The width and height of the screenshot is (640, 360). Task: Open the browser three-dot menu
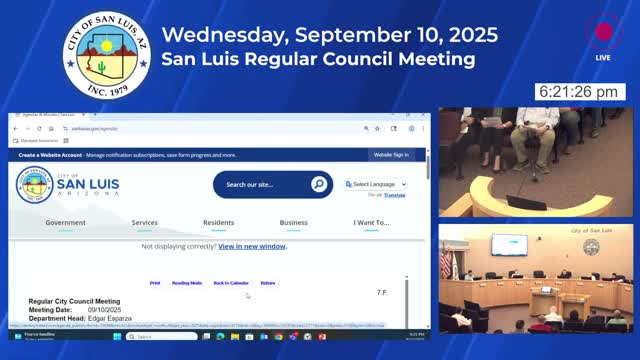click(x=423, y=129)
